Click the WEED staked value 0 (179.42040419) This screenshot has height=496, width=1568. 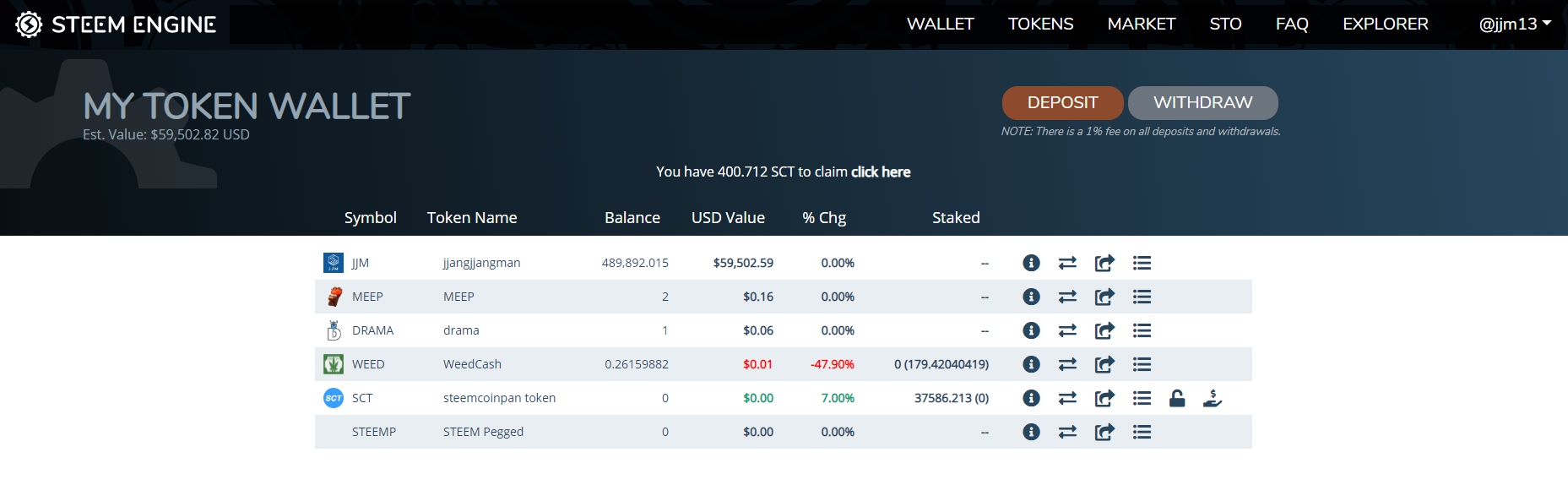[x=941, y=364]
